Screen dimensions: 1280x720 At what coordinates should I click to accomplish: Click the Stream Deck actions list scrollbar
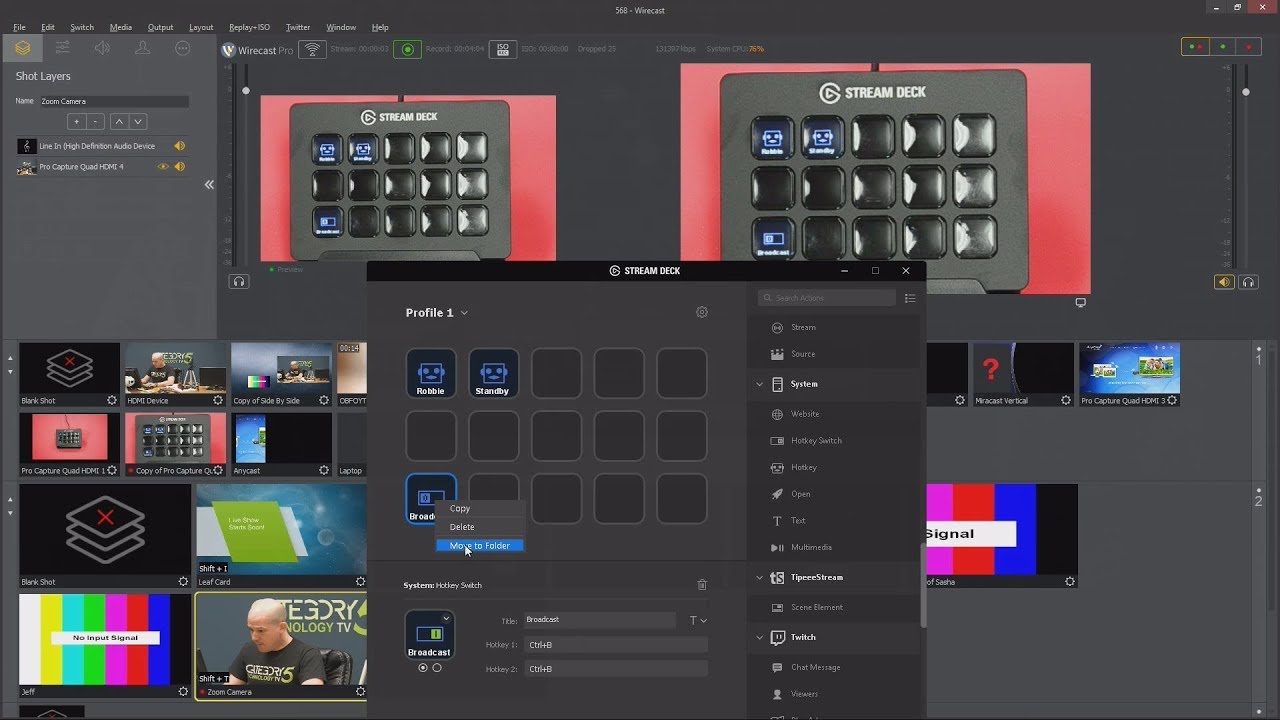[x=923, y=585]
